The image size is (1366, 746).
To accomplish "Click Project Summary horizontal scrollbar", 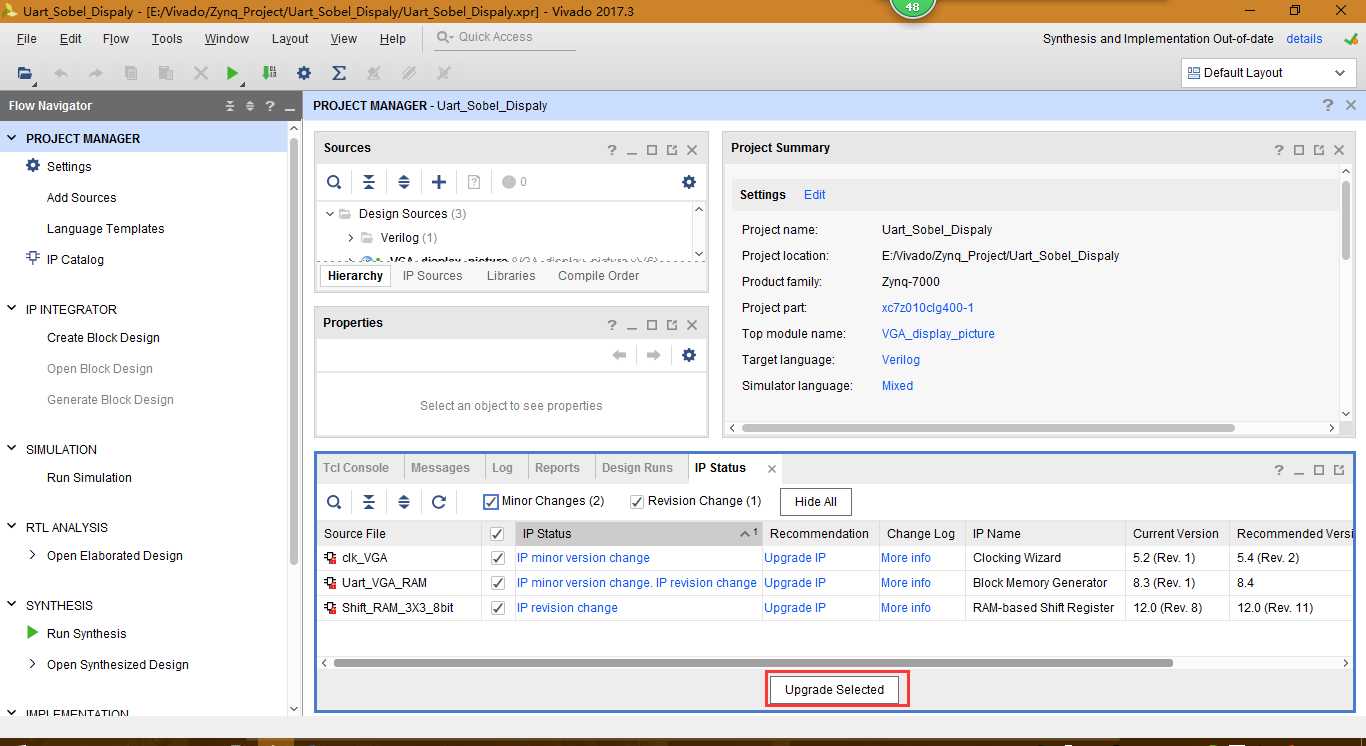I will tap(988, 428).
